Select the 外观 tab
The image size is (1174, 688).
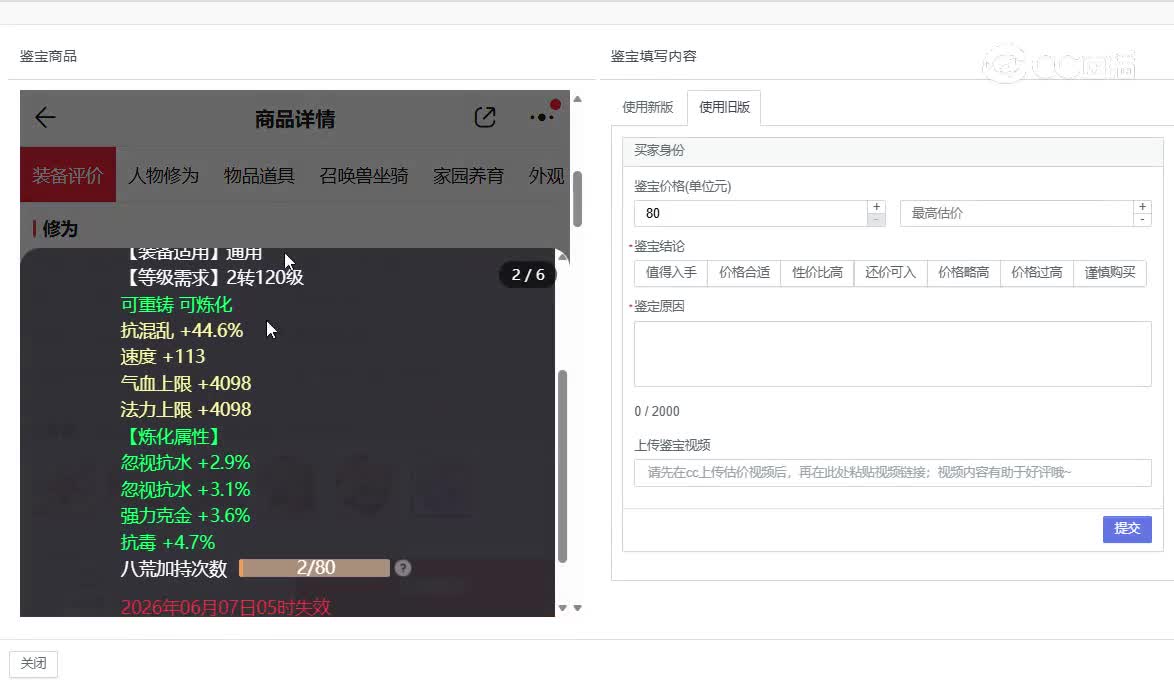click(547, 175)
